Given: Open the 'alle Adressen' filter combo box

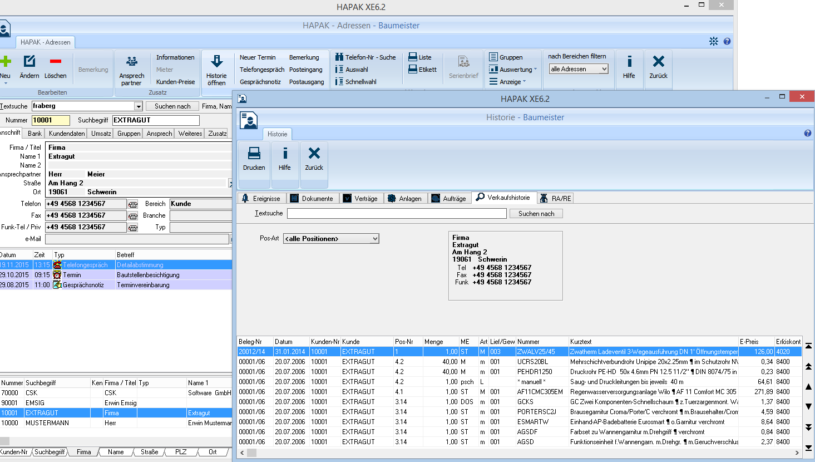Looking at the screenshot, I should pos(579,69).
